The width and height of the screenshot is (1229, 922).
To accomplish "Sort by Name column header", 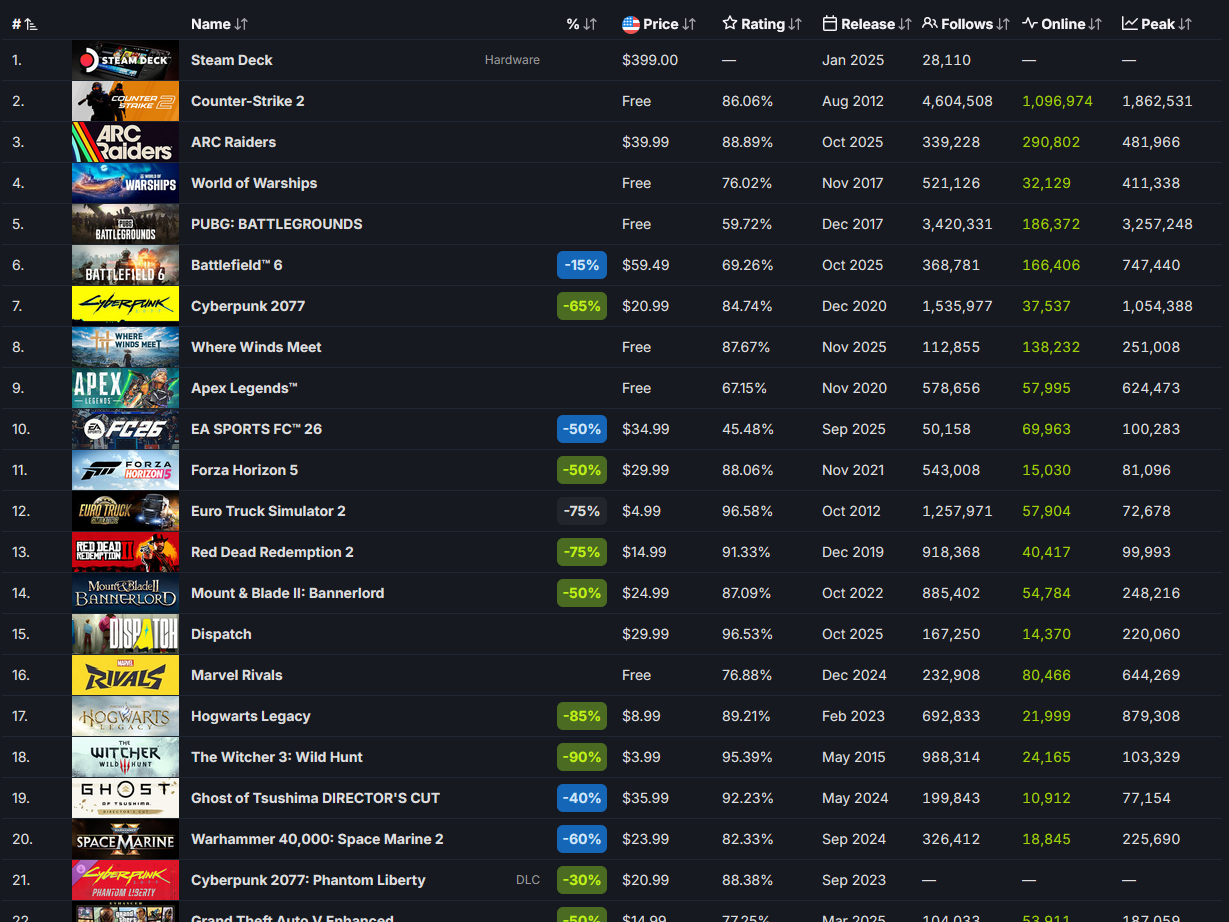I will (219, 24).
